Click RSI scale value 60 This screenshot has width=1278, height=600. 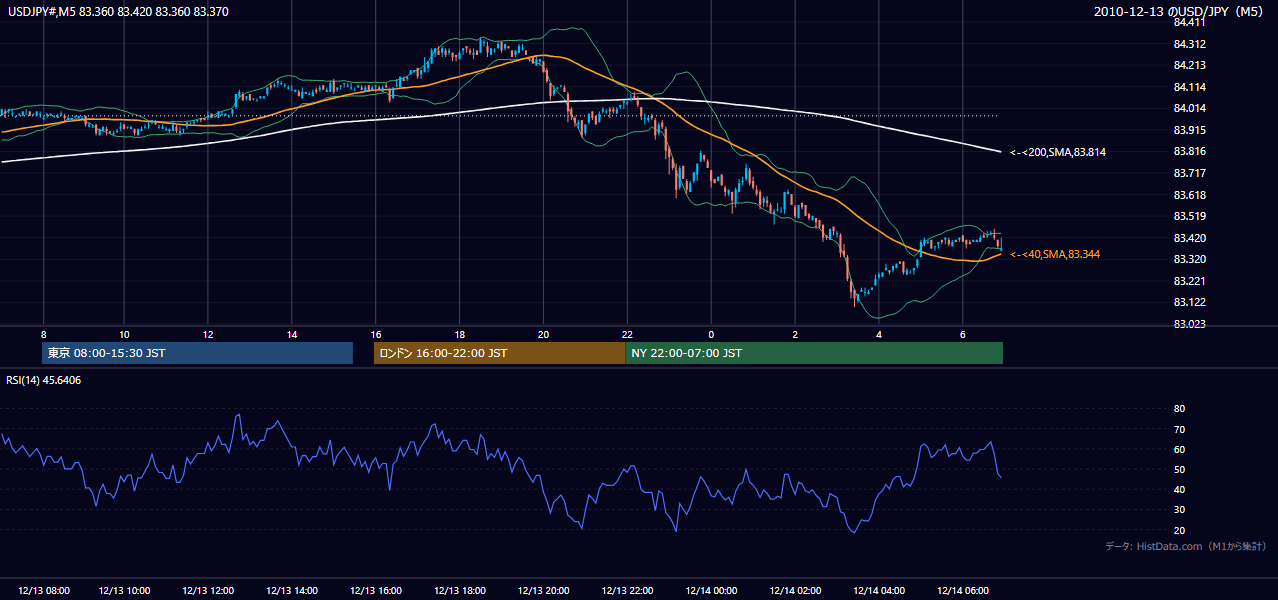point(1179,449)
